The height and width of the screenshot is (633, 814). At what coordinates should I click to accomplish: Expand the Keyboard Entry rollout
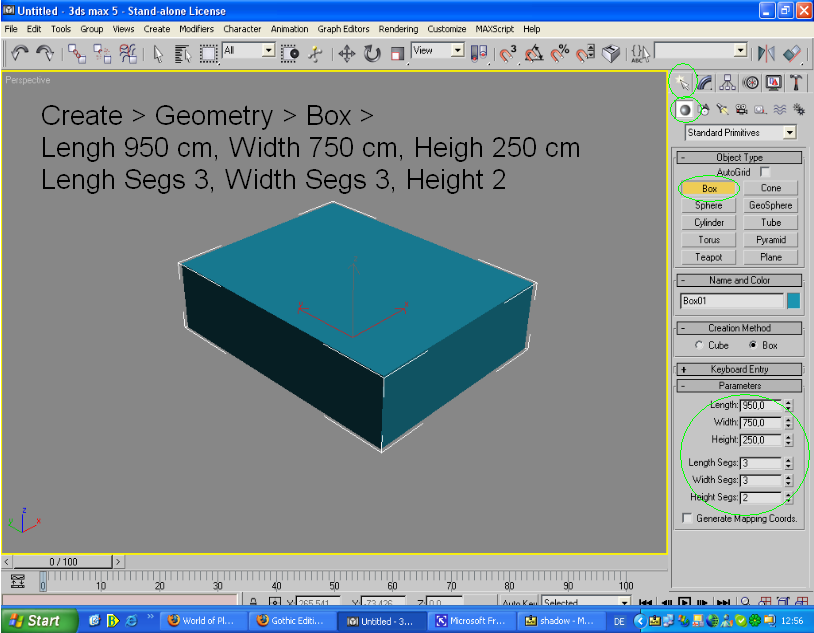coord(740,369)
